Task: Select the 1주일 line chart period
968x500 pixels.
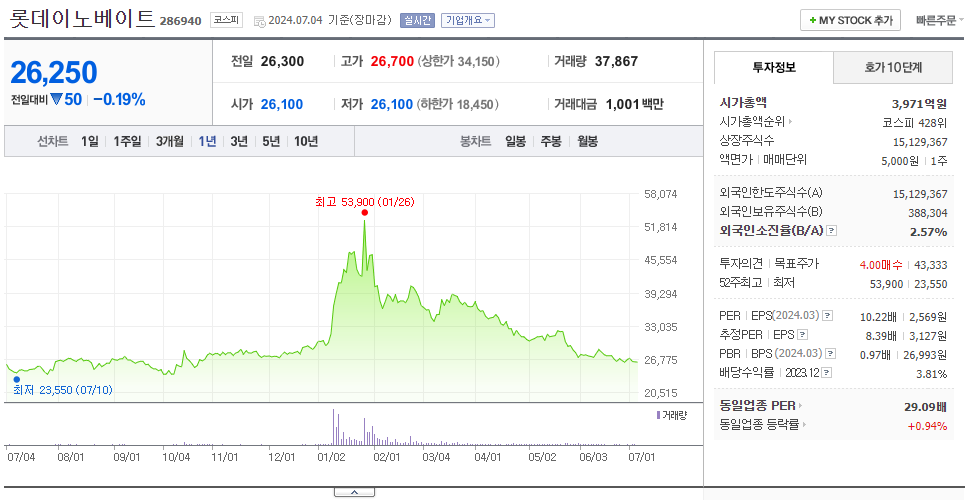Action: pyautogui.click(x=127, y=141)
